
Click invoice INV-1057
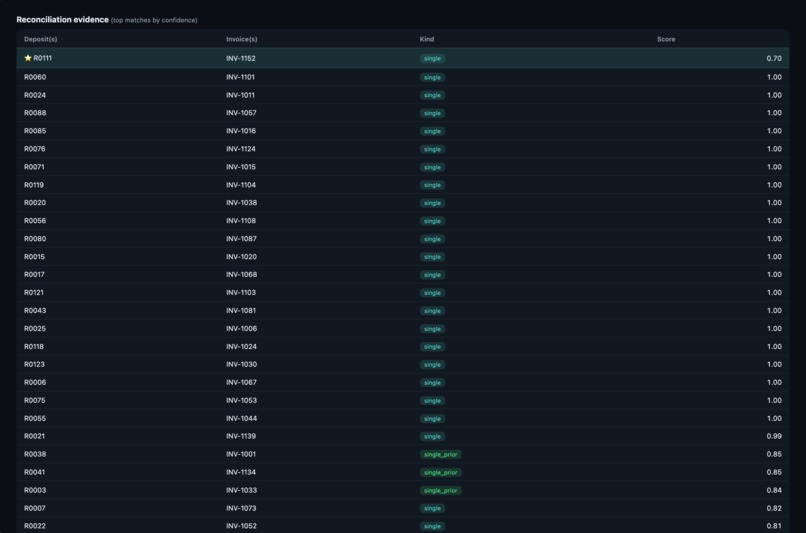[x=241, y=113]
